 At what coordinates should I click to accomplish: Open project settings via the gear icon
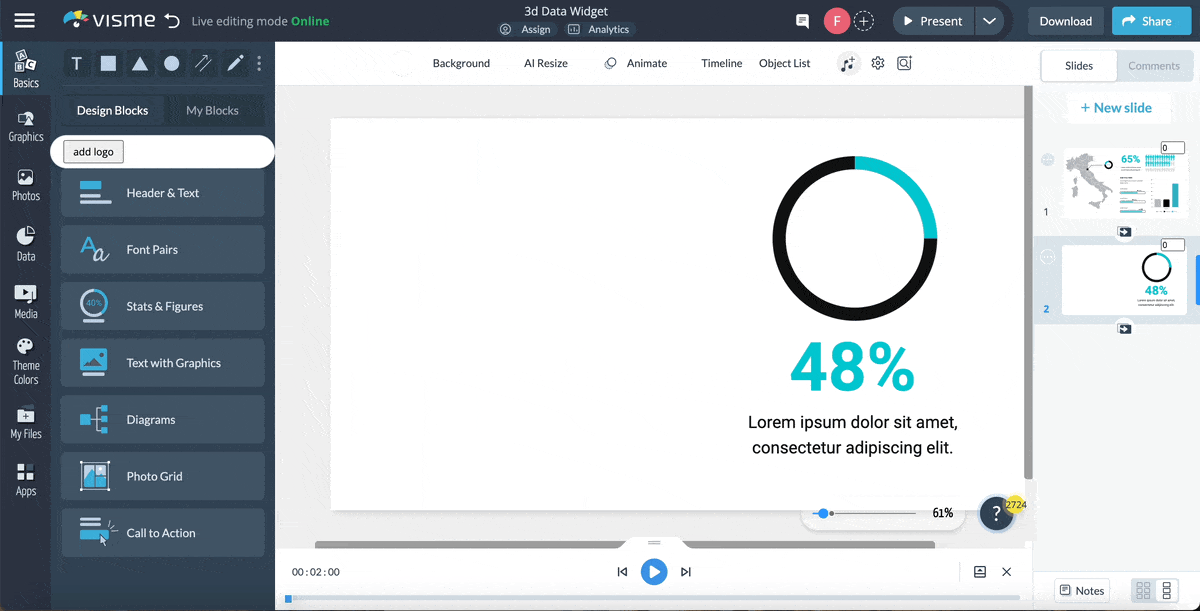[877, 63]
